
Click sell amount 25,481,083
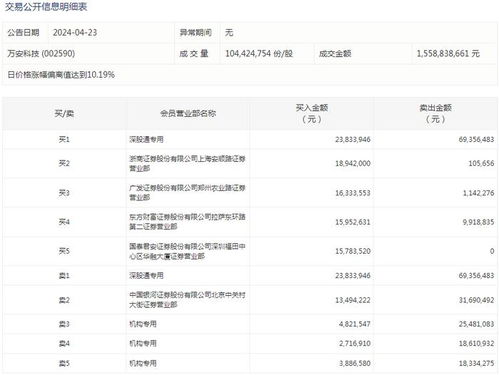pos(476,324)
